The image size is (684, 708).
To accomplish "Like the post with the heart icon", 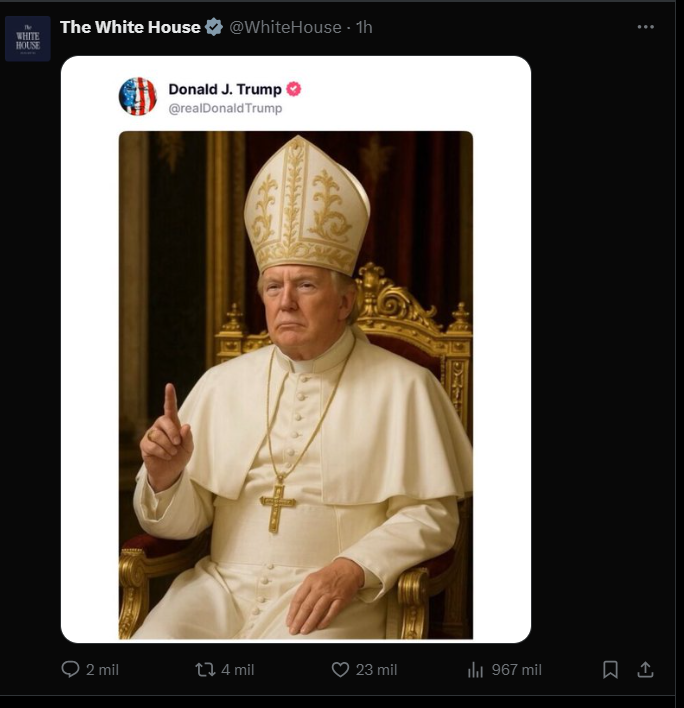I will point(340,669).
